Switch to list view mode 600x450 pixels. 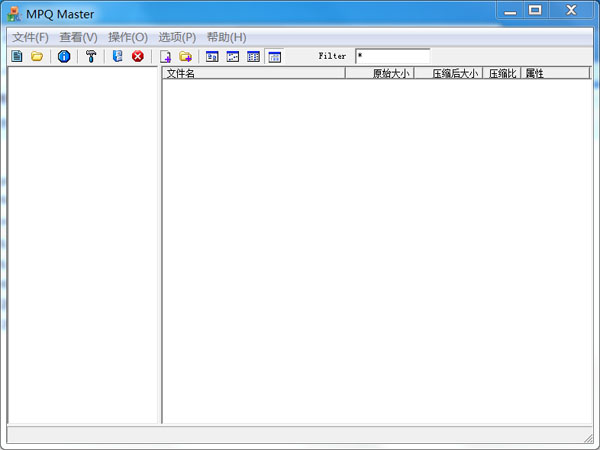(x=253, y=57)
